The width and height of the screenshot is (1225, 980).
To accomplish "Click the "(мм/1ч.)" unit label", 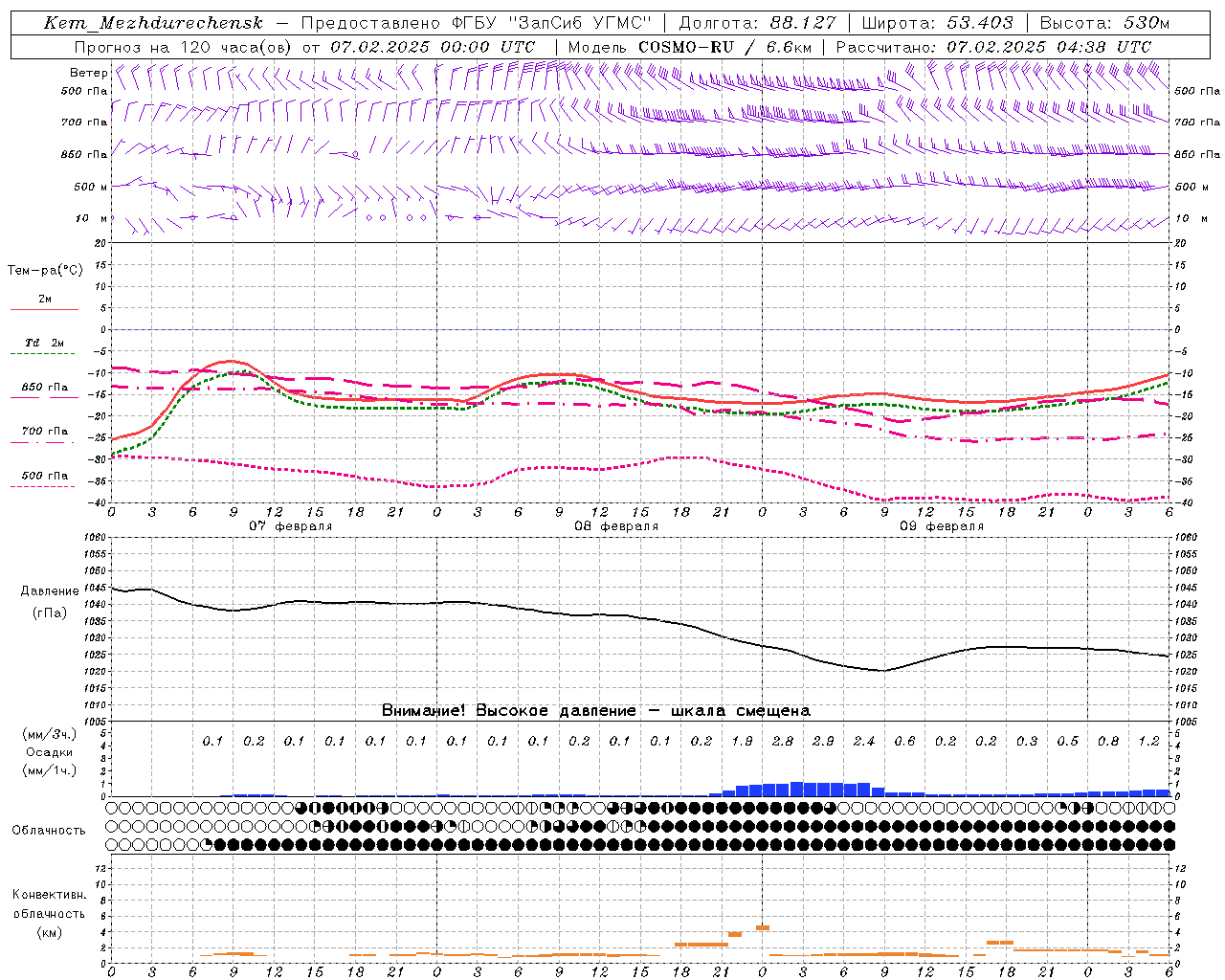I will pyautogui.click(x=50, y=770).
